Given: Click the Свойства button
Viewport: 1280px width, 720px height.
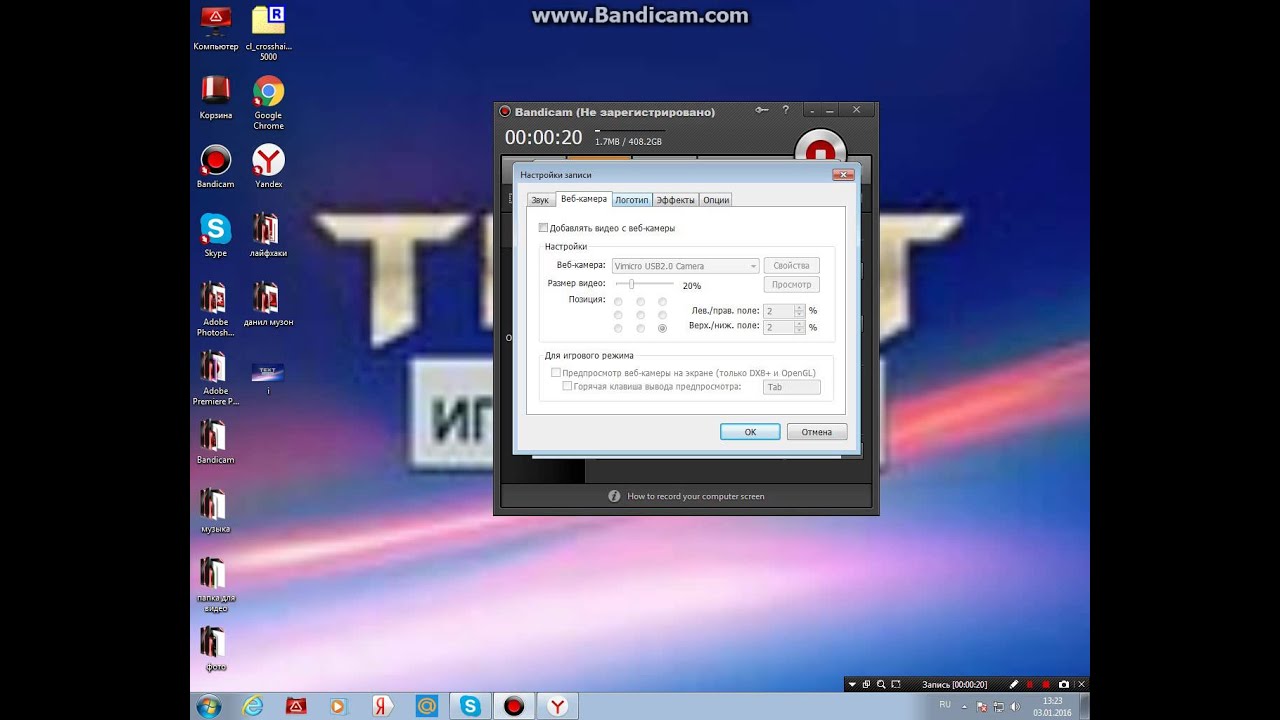Looking at the screenshot, I should coord(791,266).
